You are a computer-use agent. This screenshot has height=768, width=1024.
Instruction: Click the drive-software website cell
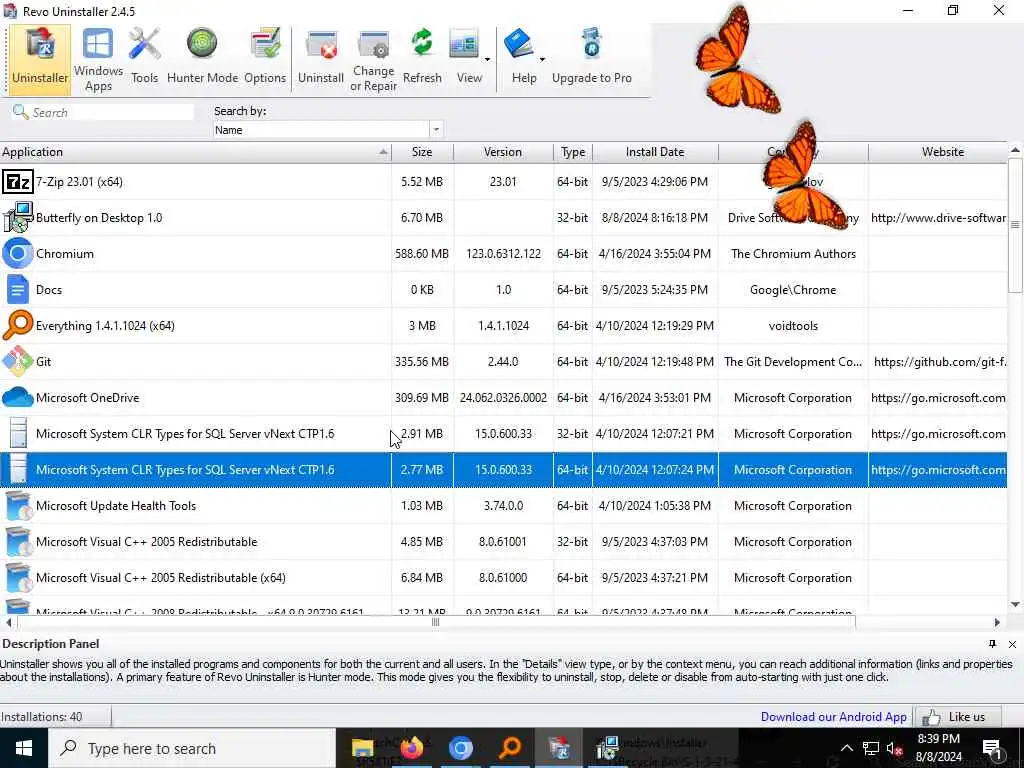coord(938,217)
